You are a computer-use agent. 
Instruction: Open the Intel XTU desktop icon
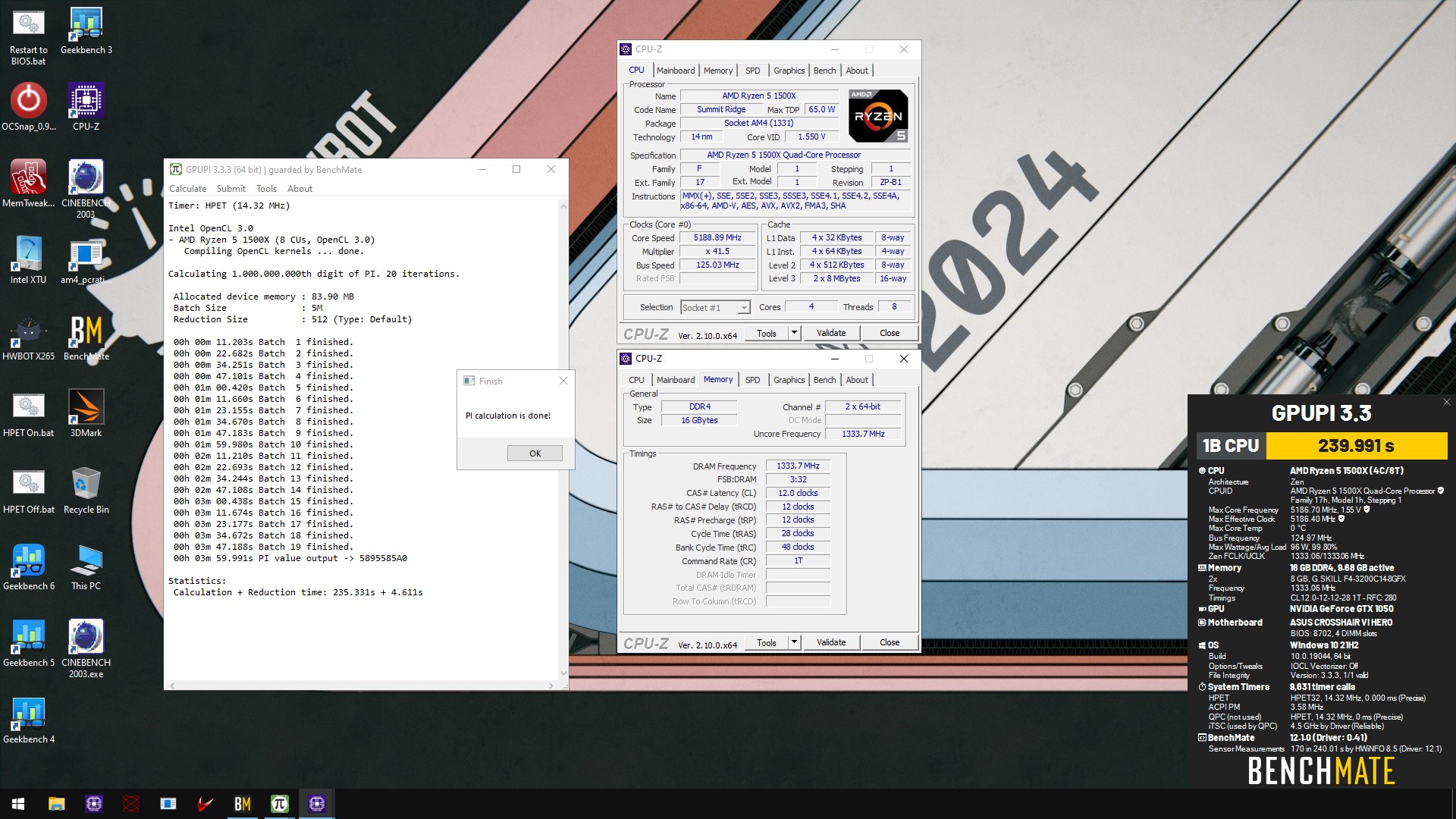click(x=29, y=260)
